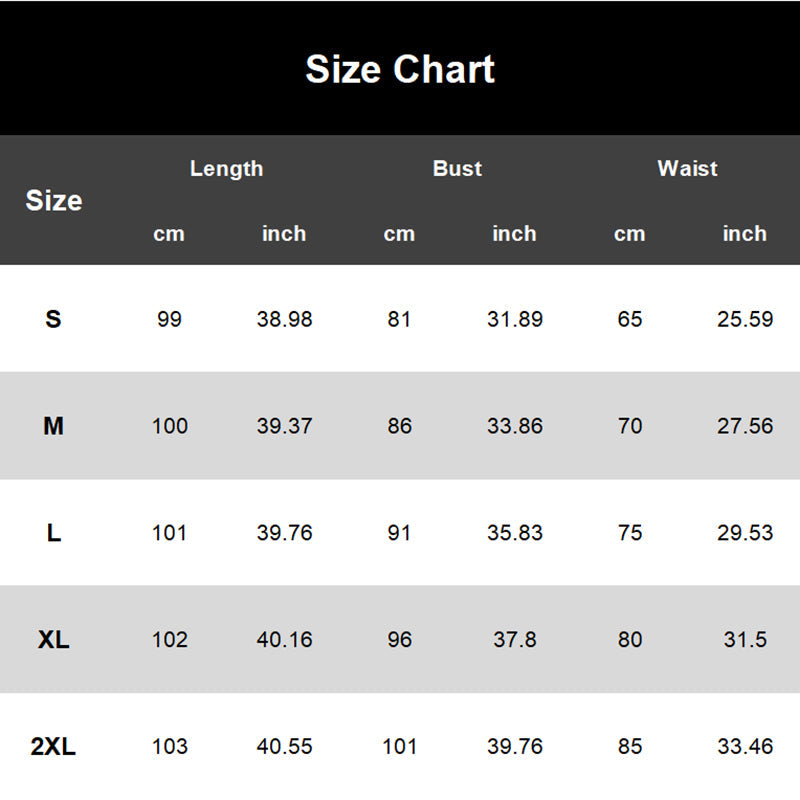Image resolution: width=800 pixels, height=800 pixels.
Task: Click the 29.53 inch waist value
Action: [745, 533]
